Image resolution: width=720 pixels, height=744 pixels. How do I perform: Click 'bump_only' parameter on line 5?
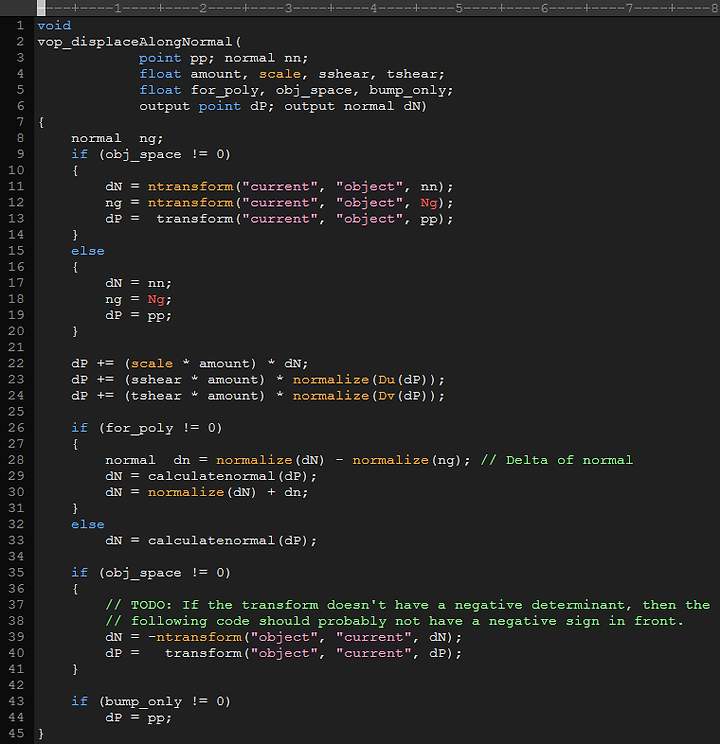tap(407, 90)
